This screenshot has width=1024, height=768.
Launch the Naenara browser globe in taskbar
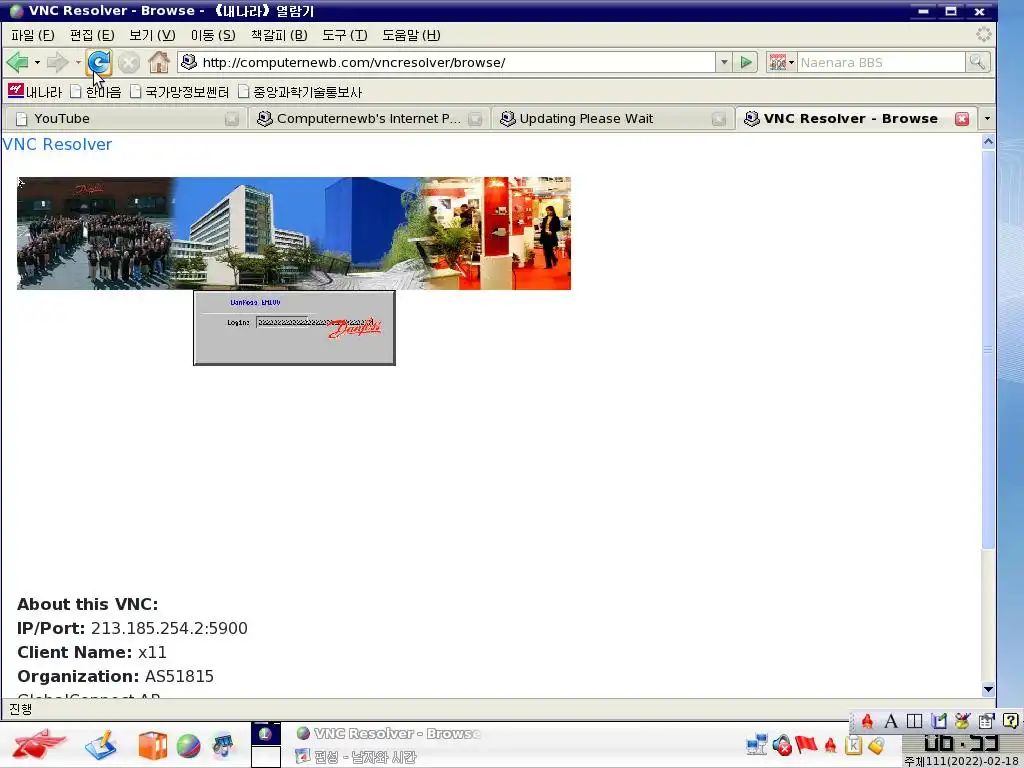point(188,746)
